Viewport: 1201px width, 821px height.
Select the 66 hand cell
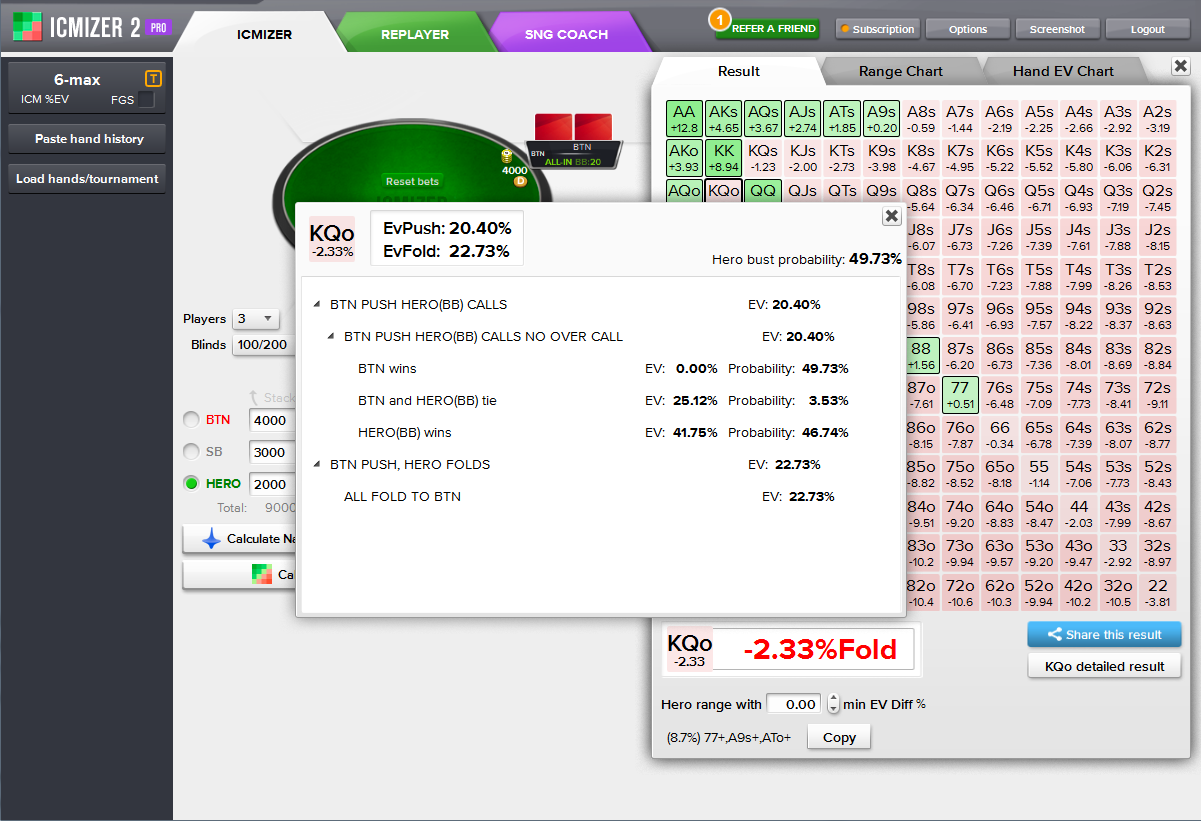point(999,434)
